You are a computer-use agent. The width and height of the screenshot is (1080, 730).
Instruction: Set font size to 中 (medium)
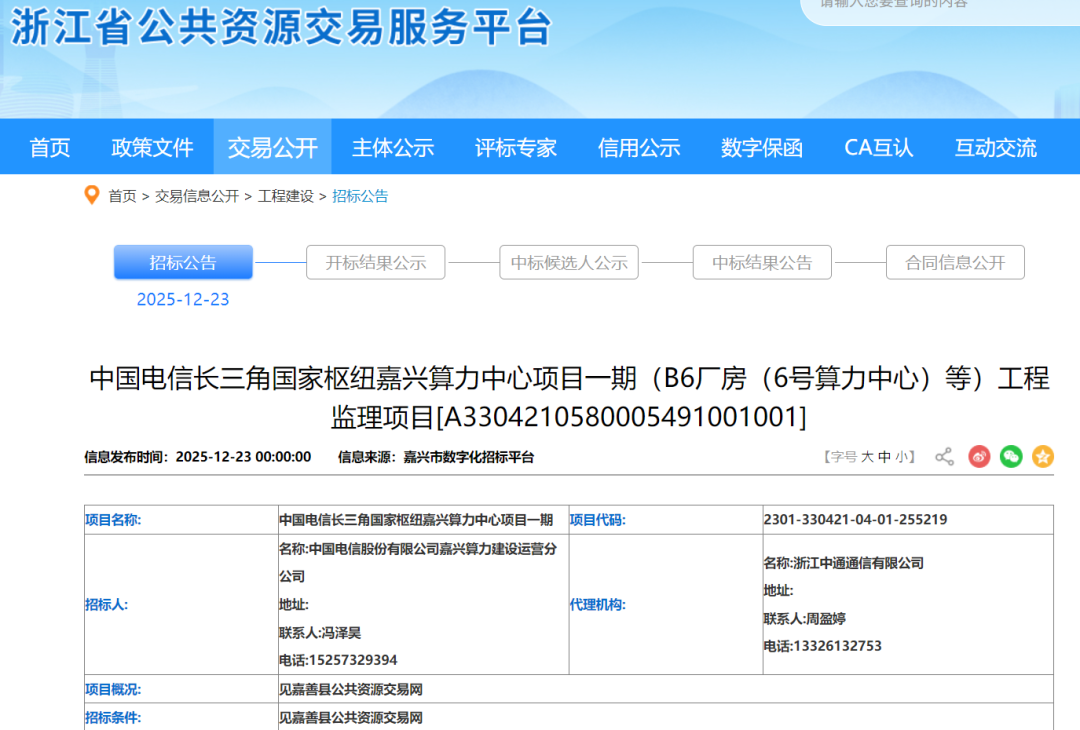[x=885, y=457]
